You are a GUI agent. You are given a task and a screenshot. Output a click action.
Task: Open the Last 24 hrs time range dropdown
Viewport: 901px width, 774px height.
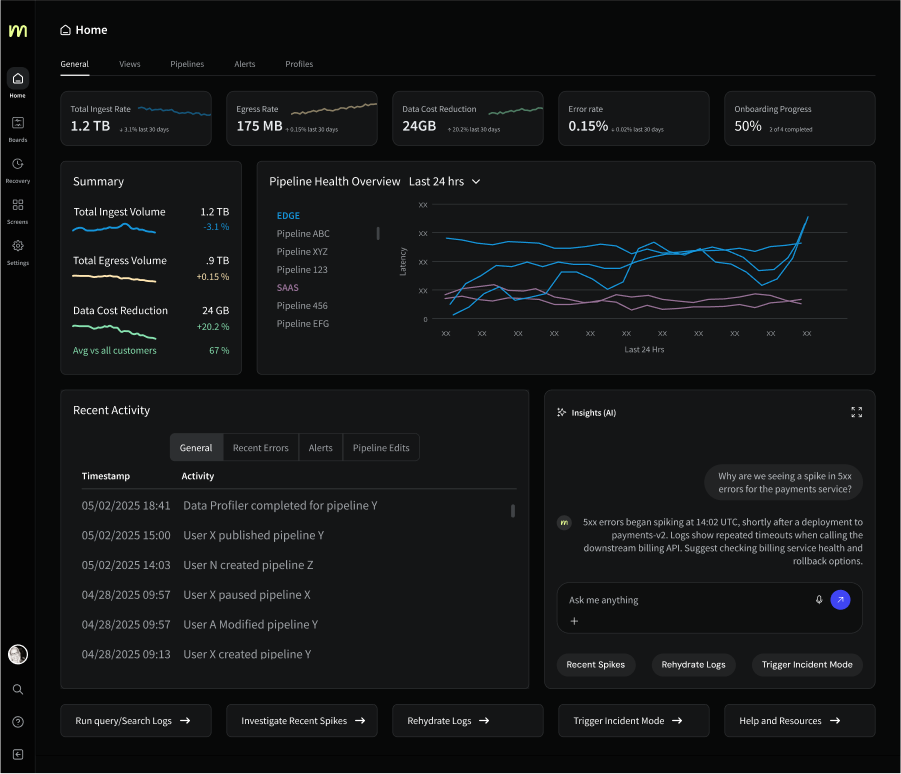(443, 182)
